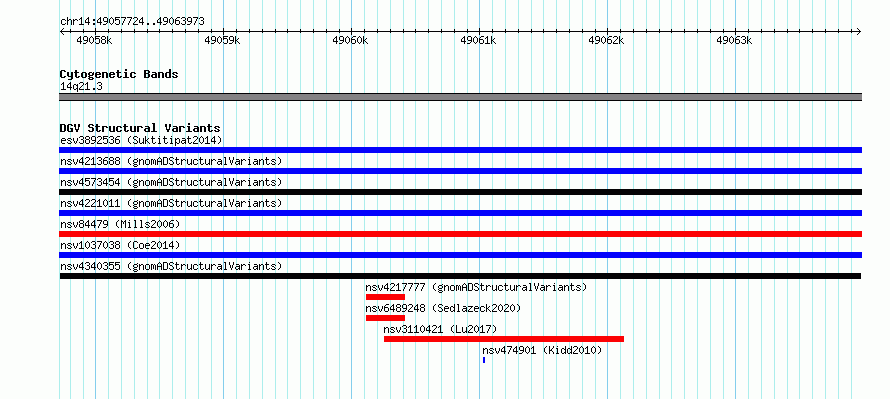Click the right arrowhead of the ruler
The width and height of the screenshot is (890, 399).
pyautogui.click(x=858, y=31)
